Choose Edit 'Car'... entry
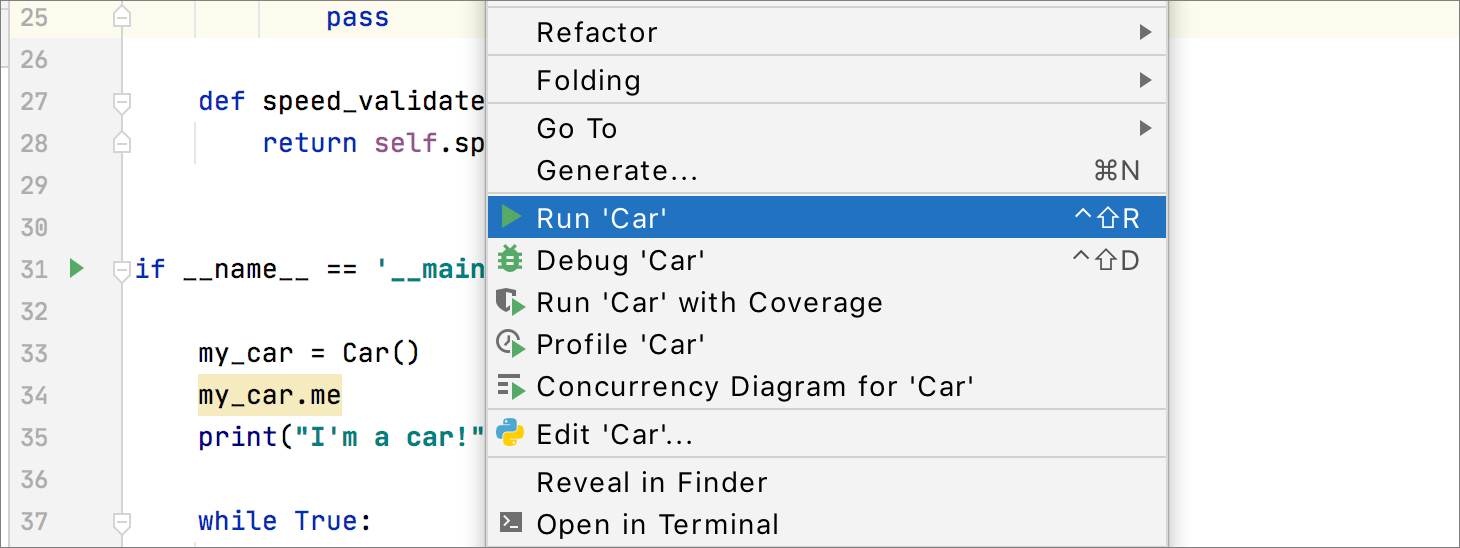Viewport: 1460px width, 548px height. click(827, 434)
